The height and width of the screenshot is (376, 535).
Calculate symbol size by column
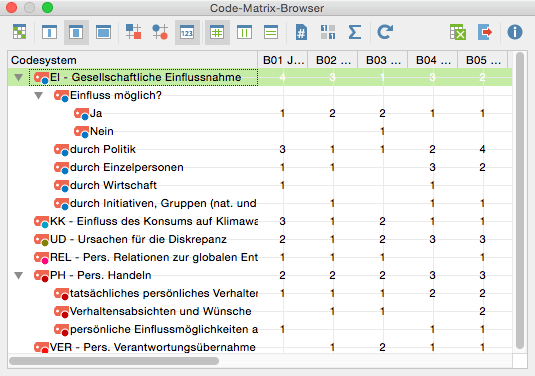(244, 32)
